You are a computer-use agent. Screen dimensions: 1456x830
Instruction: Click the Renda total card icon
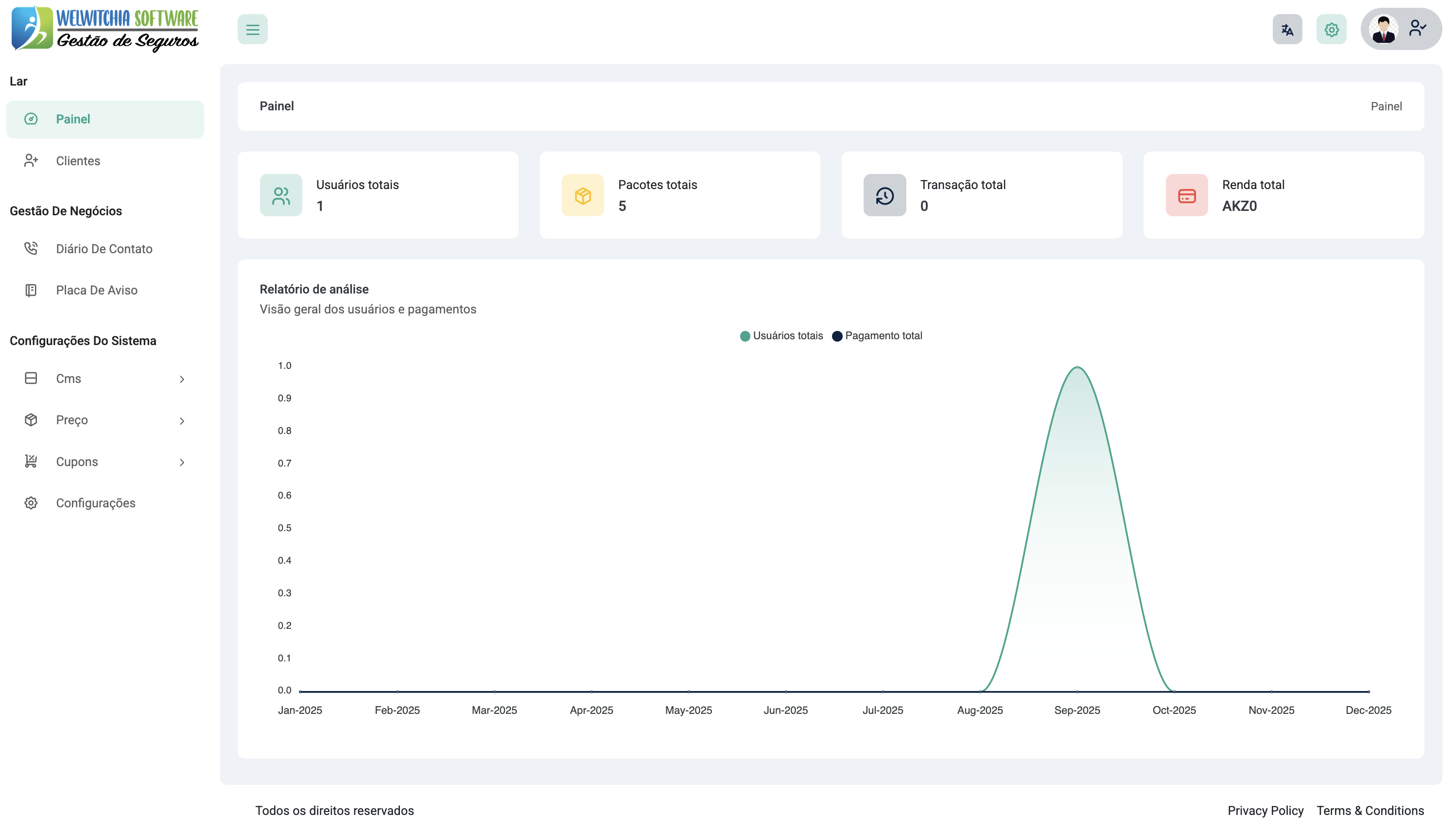(x=1186, y=195)
